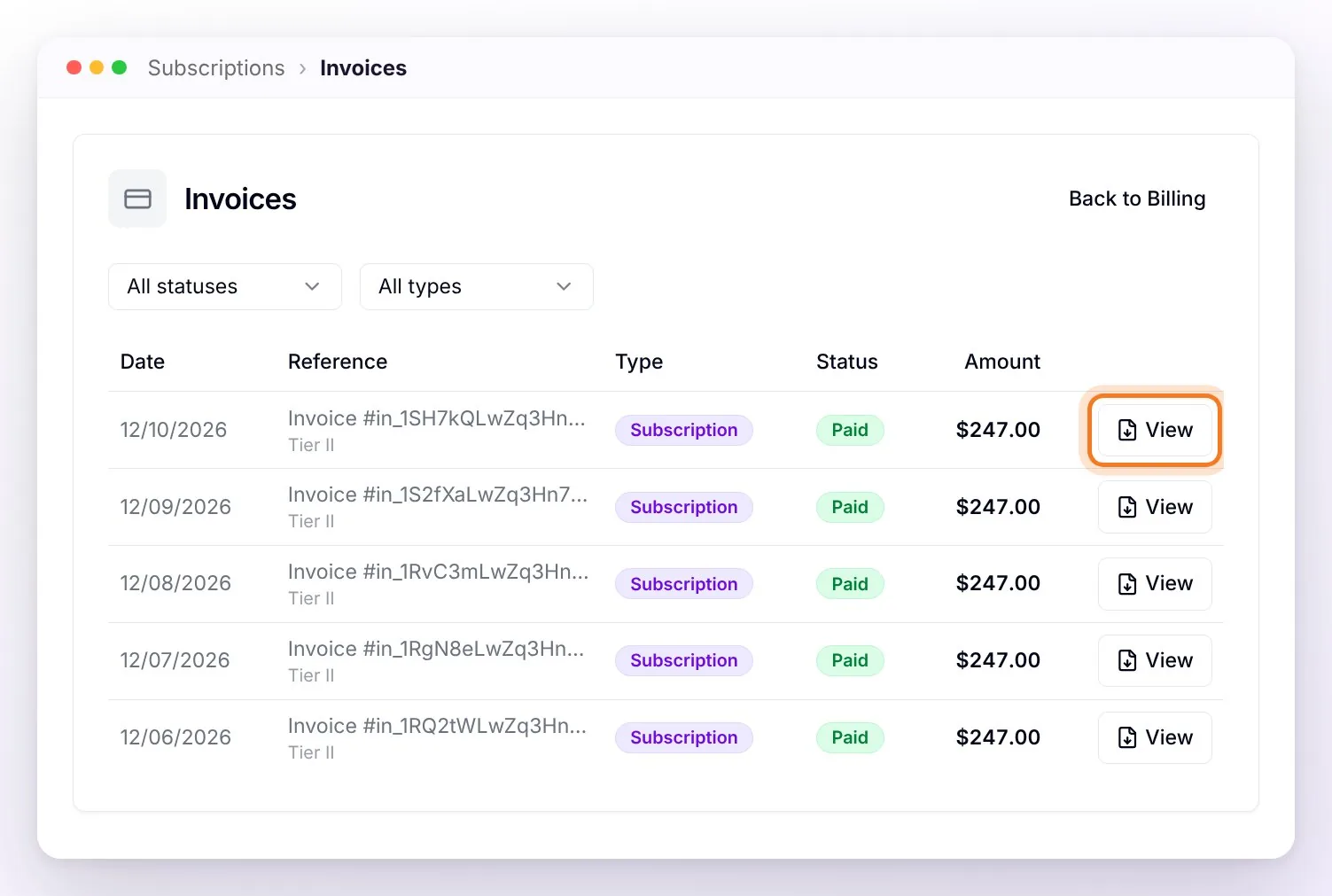Select the date 12/06/2026
Viewport: 1332px width, 896px height.
point(175,737)
